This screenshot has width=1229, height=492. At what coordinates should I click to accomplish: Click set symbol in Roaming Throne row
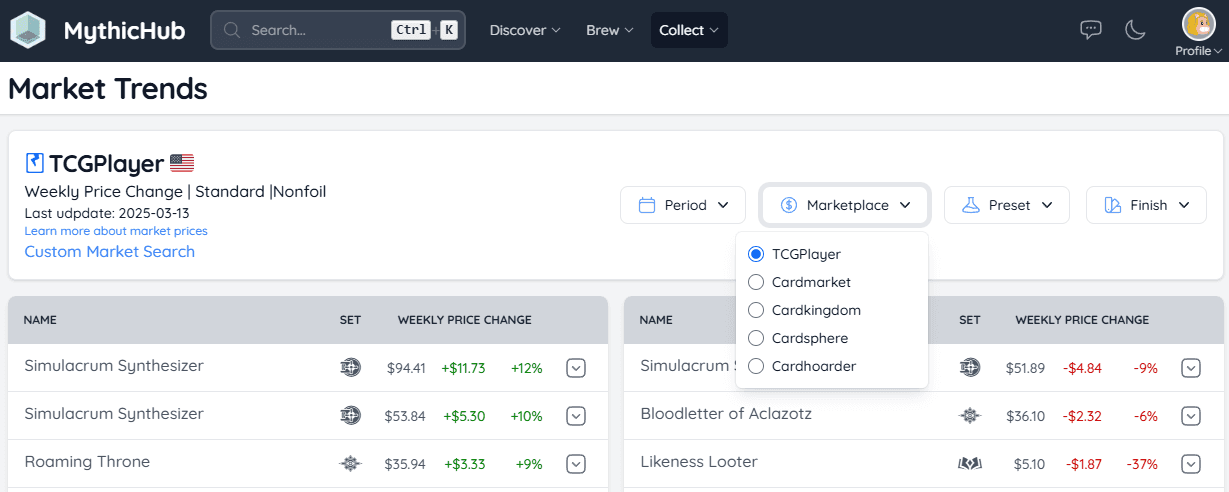click(x=350, y=464)
